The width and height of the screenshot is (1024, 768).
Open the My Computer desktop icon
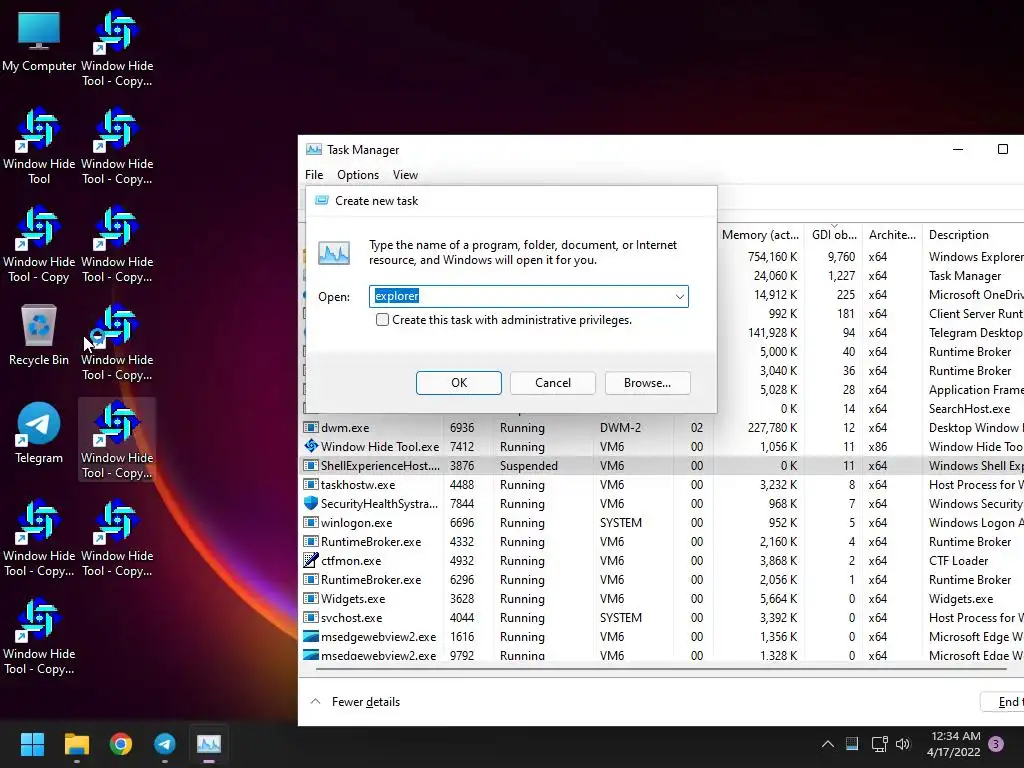39,42
